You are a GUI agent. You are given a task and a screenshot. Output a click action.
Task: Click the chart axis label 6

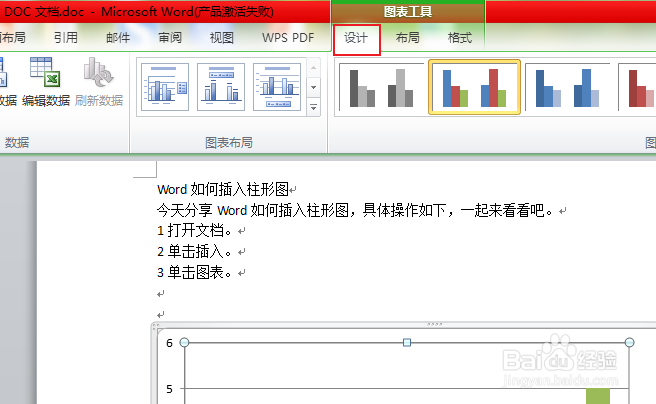coord(169,343)
